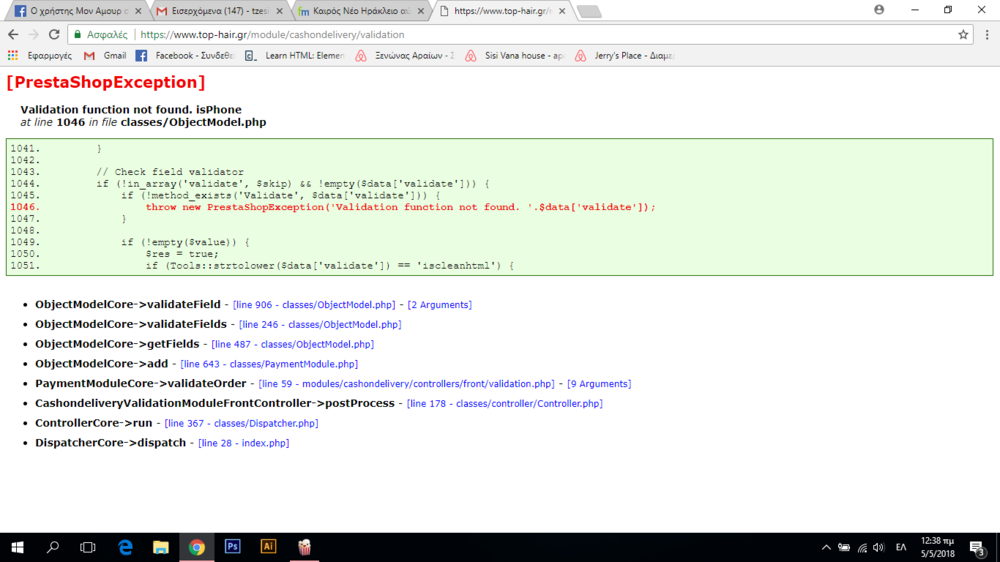Open a new tab button
The height and width of the screenshot is (562, 1000).
(x=589, y=11)
